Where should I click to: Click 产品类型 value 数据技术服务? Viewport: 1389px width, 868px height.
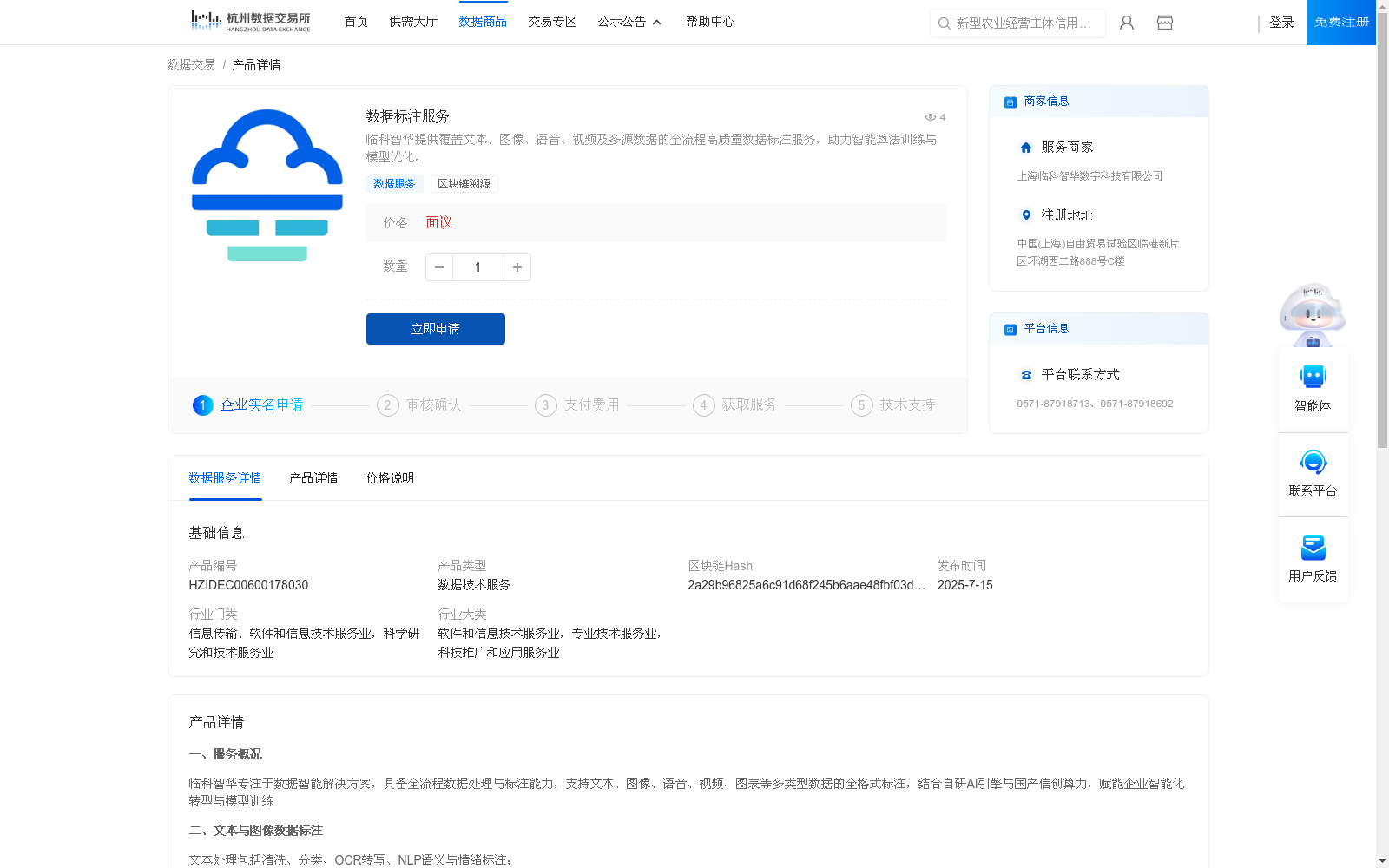(x=474, y=585)
